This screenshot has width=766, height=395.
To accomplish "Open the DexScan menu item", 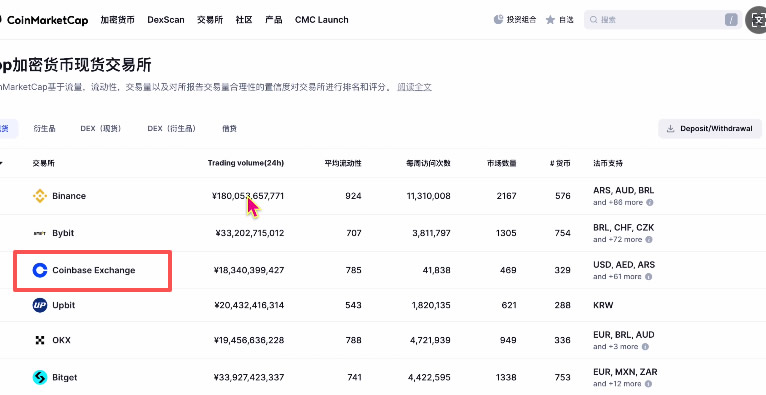I will (166, 20).
